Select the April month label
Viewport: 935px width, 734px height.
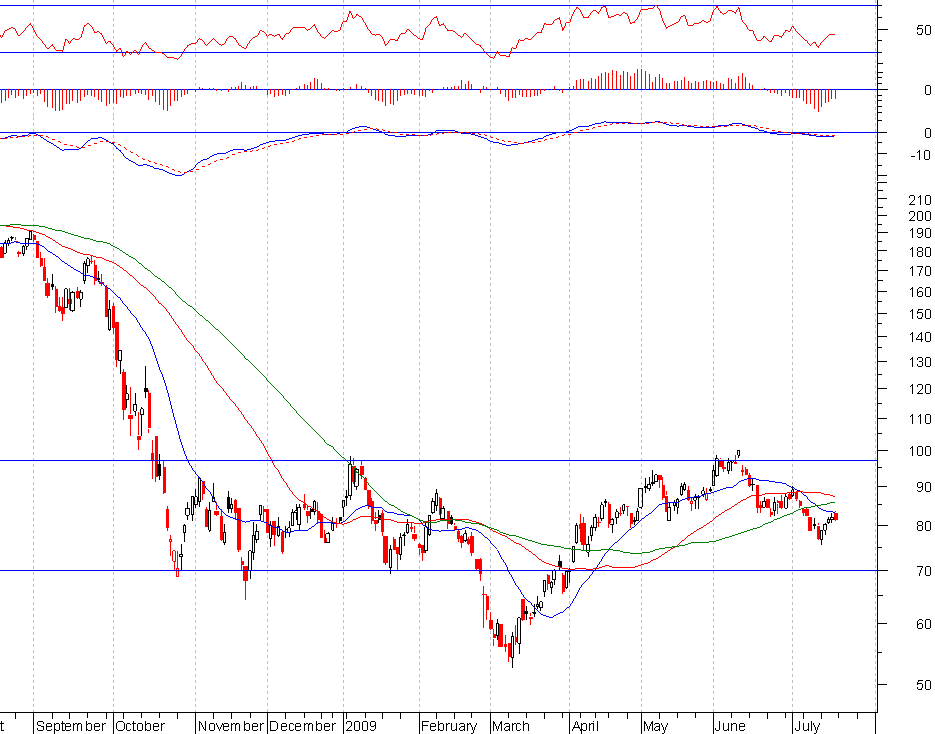[585, 726]
